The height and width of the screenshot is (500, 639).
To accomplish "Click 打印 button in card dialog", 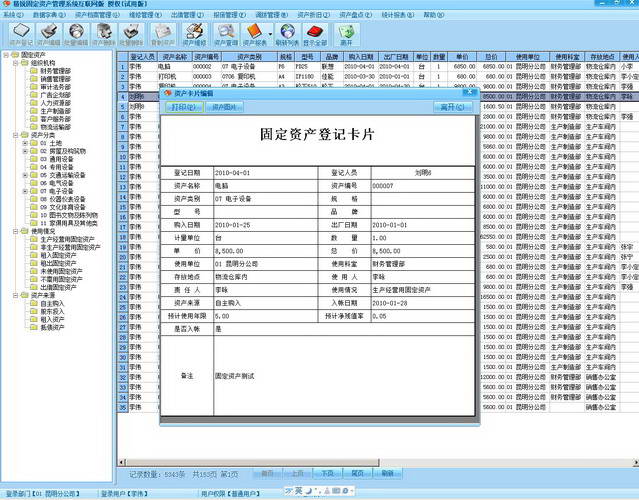I will 184,107.
